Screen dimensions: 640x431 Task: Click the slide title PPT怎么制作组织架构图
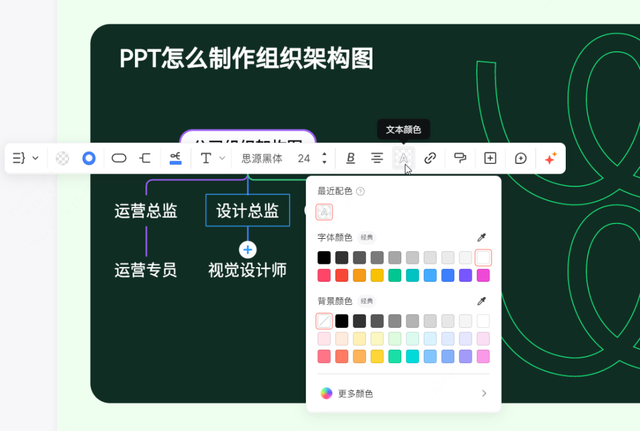point(247,58)
